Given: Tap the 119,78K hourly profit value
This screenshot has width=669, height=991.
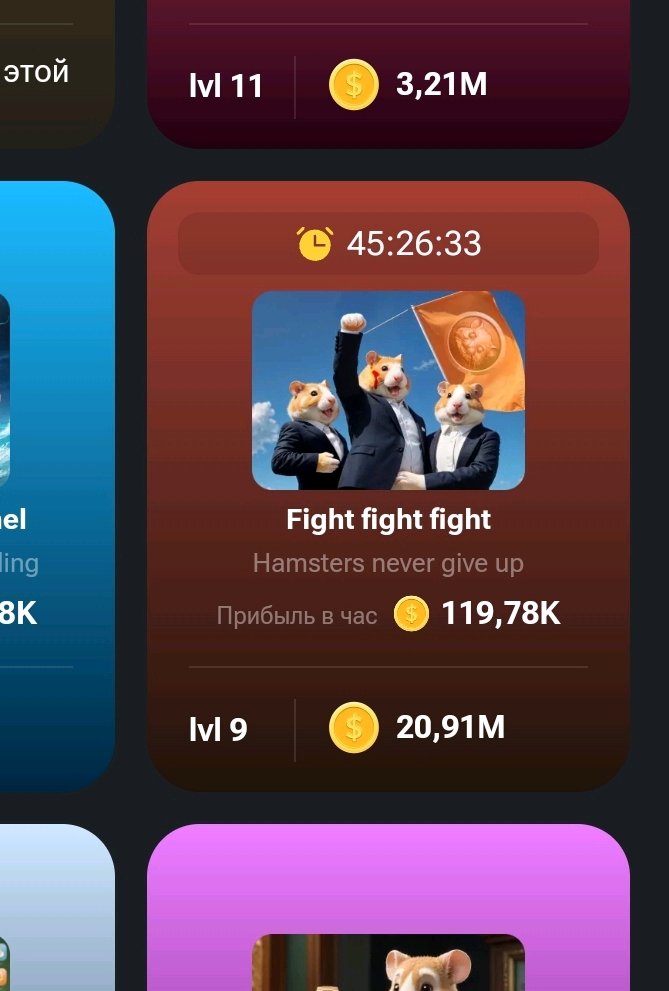Looking at the screenshot, I should [500, 613].
